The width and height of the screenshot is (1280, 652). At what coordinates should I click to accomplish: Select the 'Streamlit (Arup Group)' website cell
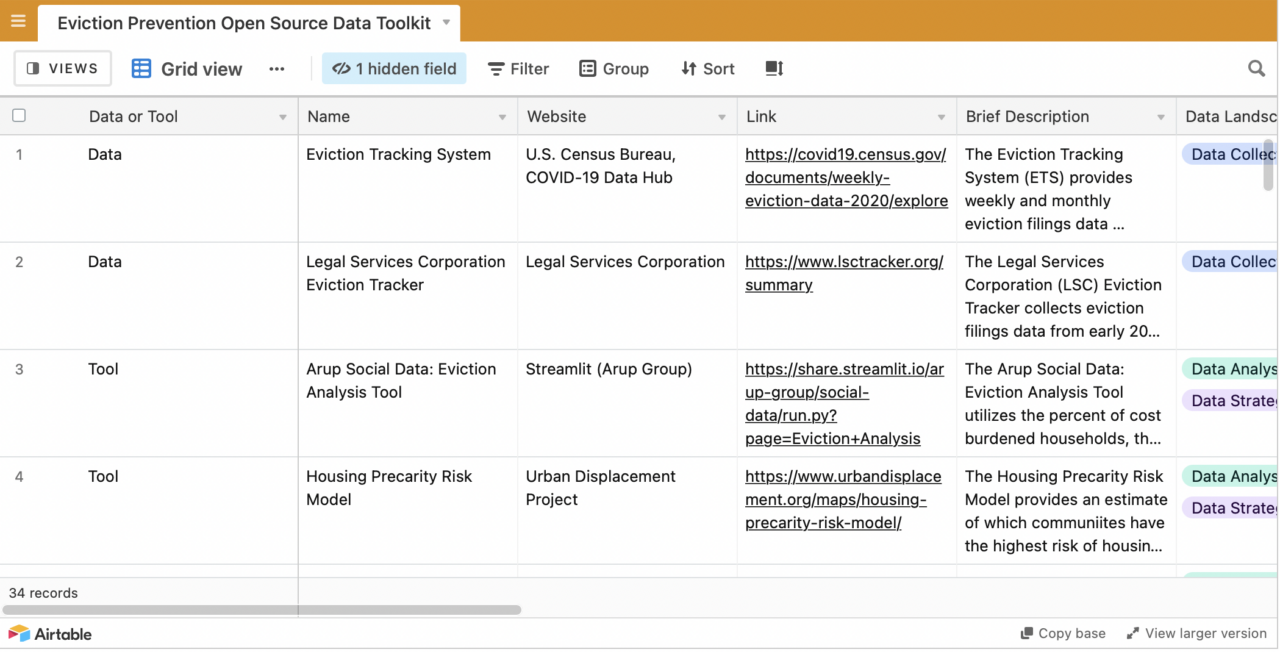pos(627,403)
